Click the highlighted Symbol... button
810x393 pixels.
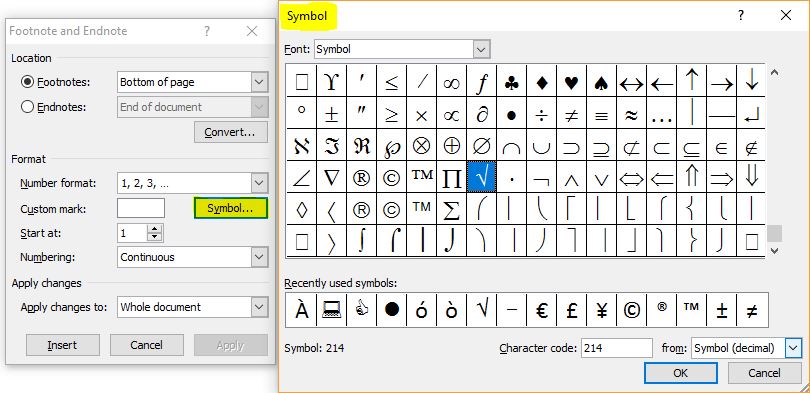230,208
